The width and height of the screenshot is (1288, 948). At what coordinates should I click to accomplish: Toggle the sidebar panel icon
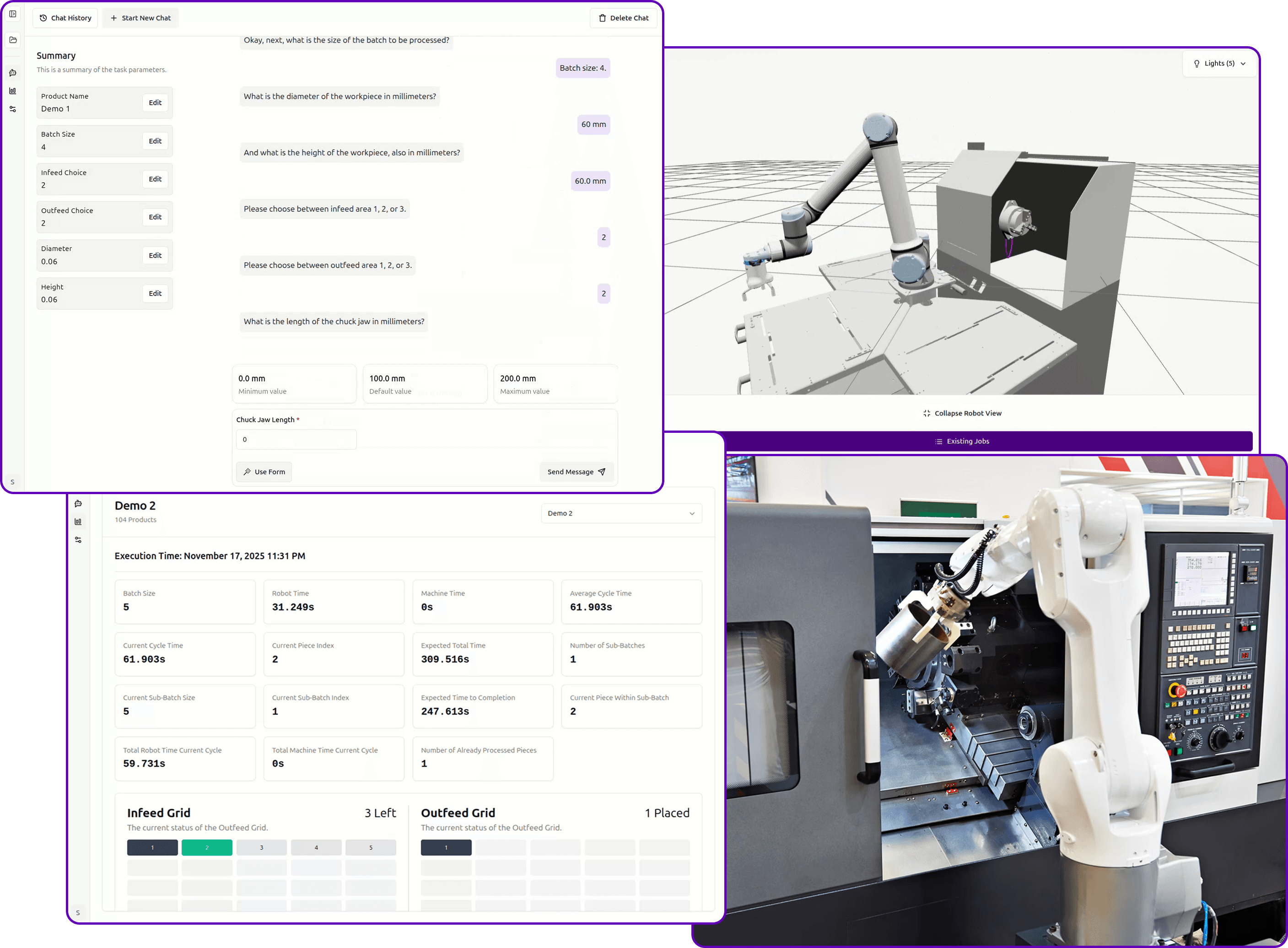tap(13, 14)
